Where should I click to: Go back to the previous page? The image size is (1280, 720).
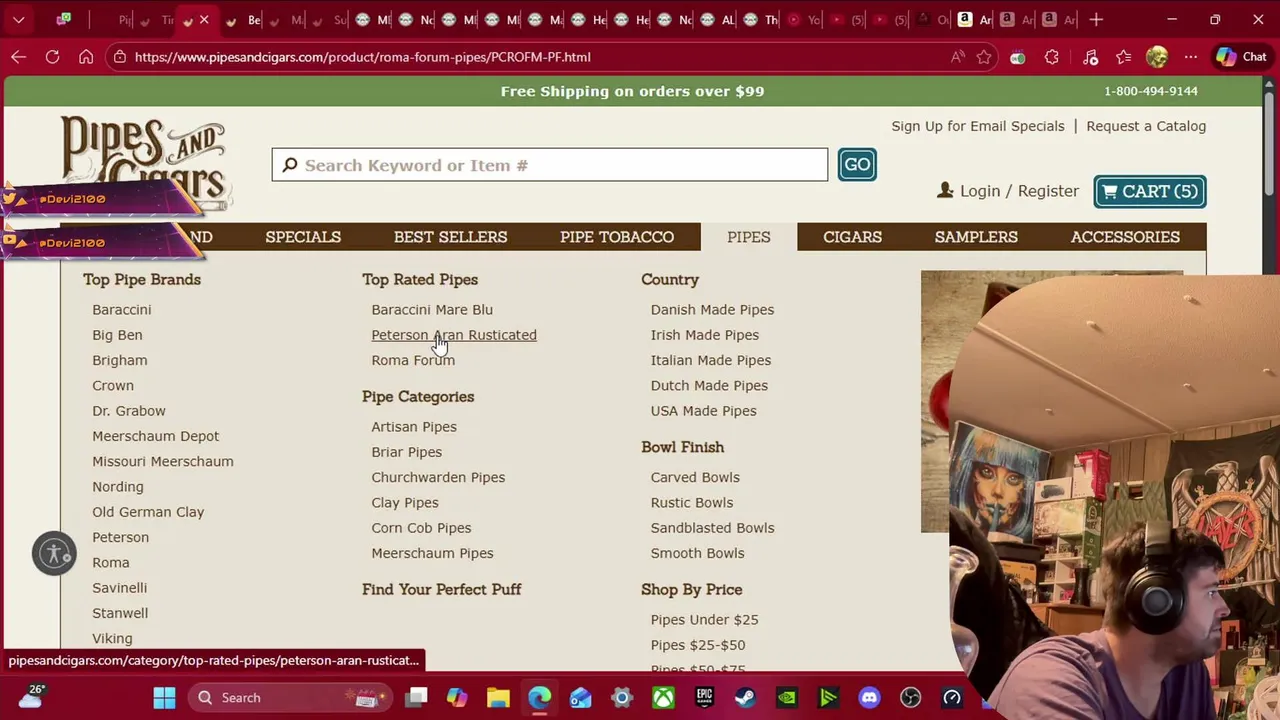pyautogui.click(x=18, y=57)
